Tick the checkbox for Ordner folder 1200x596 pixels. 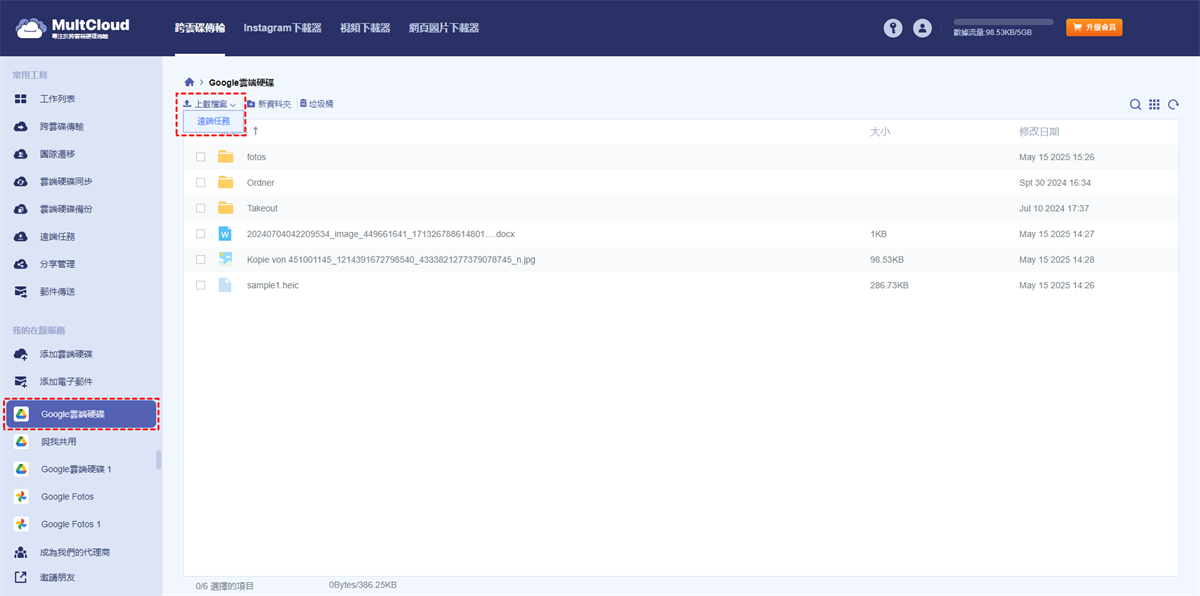pos(201,183)
